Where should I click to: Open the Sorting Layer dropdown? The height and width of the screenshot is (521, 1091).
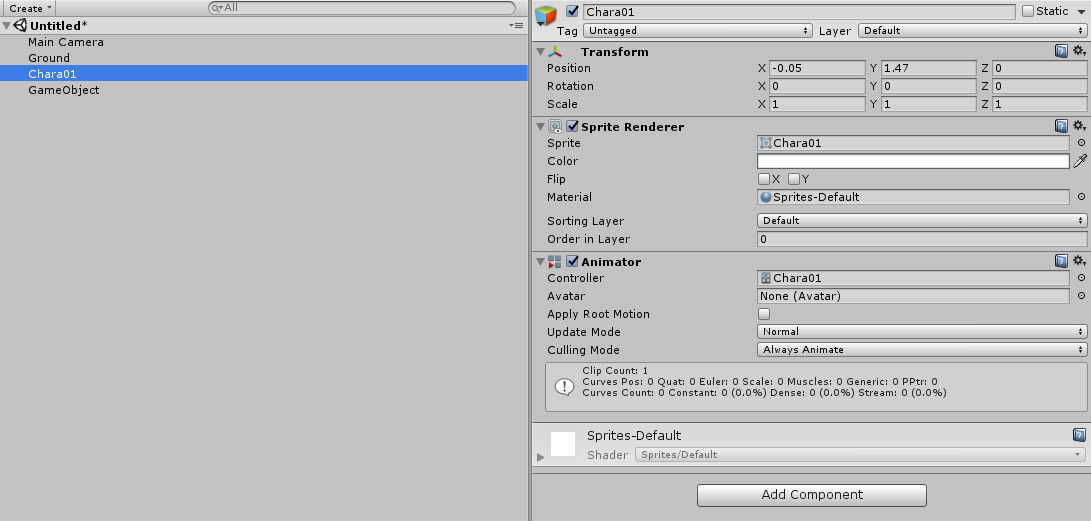921,221
